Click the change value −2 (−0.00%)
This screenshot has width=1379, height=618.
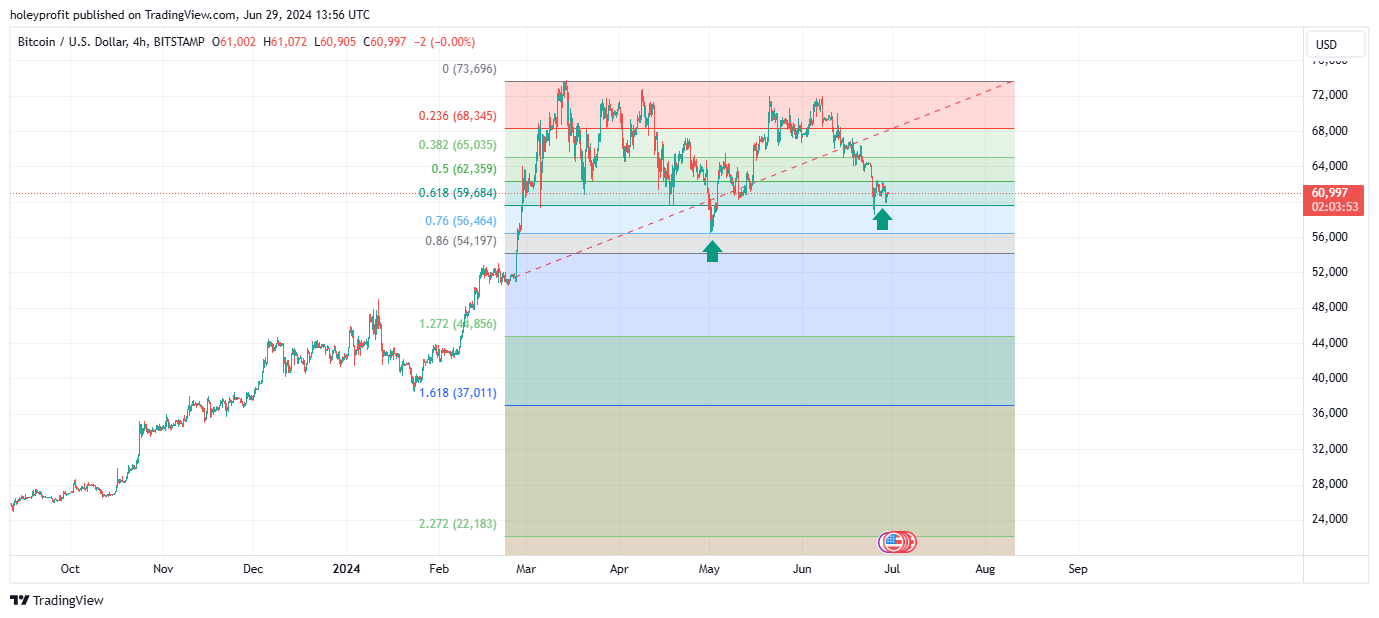[x=445, y=42]
